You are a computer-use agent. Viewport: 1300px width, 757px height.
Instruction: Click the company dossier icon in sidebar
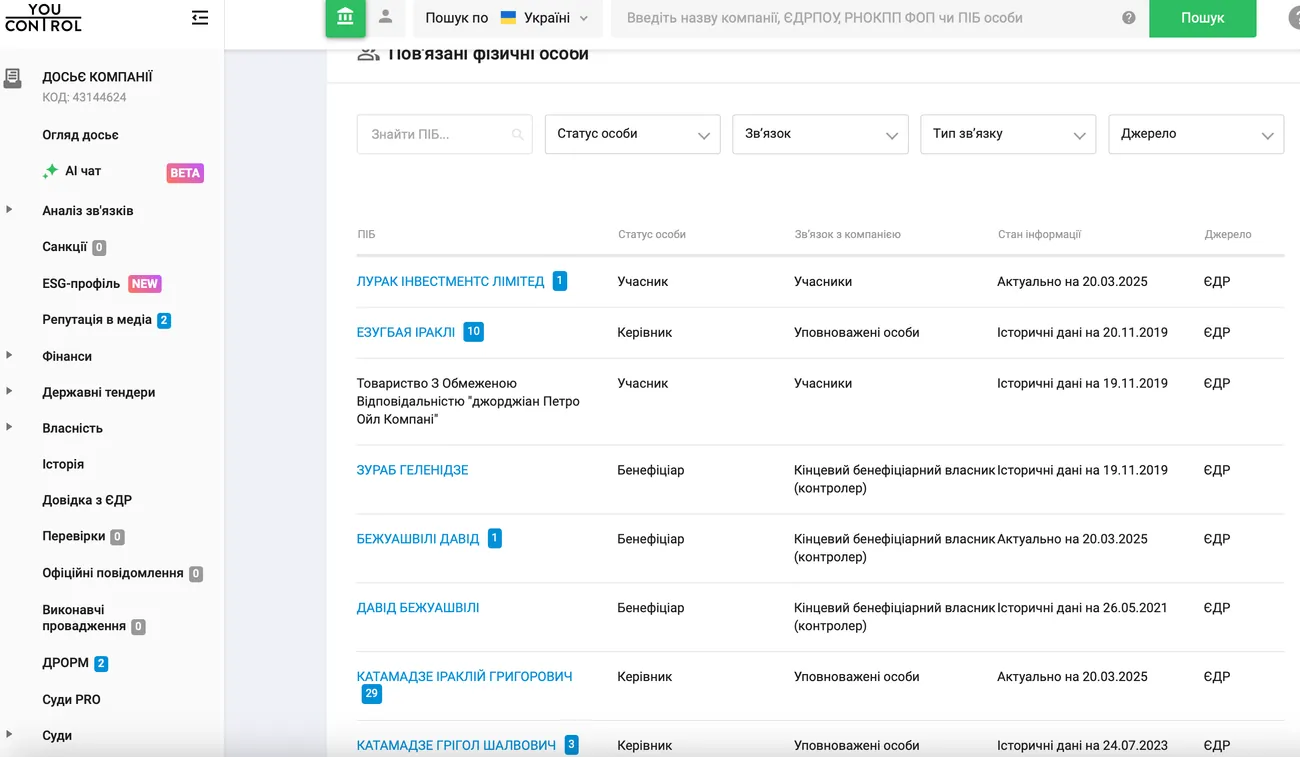click(13, 78)
